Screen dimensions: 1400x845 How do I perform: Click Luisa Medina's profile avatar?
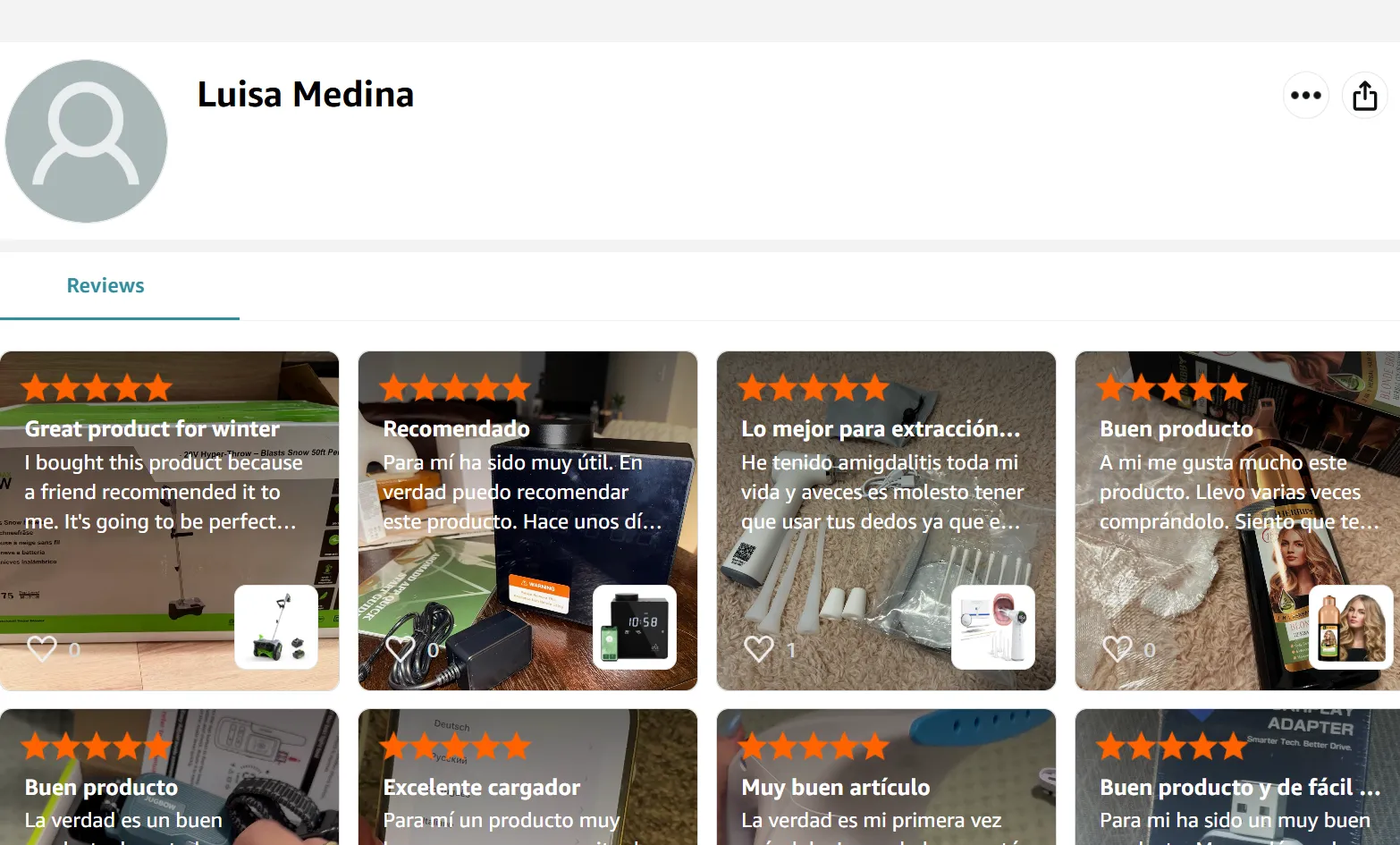point(86,141)
